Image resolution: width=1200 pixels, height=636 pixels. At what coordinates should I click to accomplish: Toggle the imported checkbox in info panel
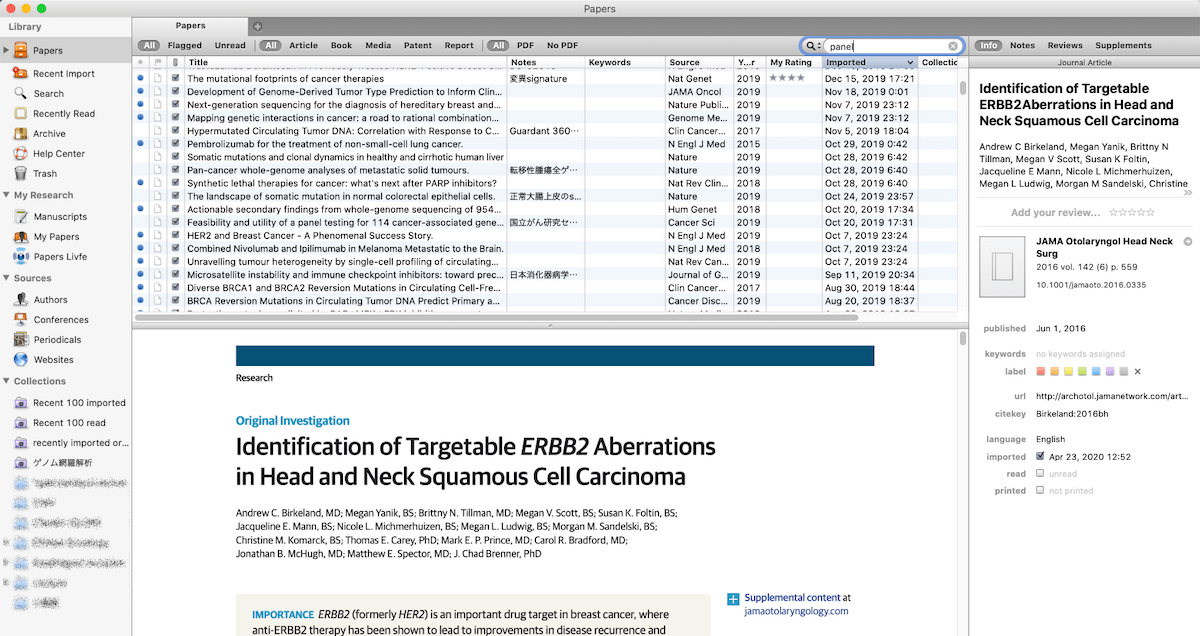(1041, 457)
